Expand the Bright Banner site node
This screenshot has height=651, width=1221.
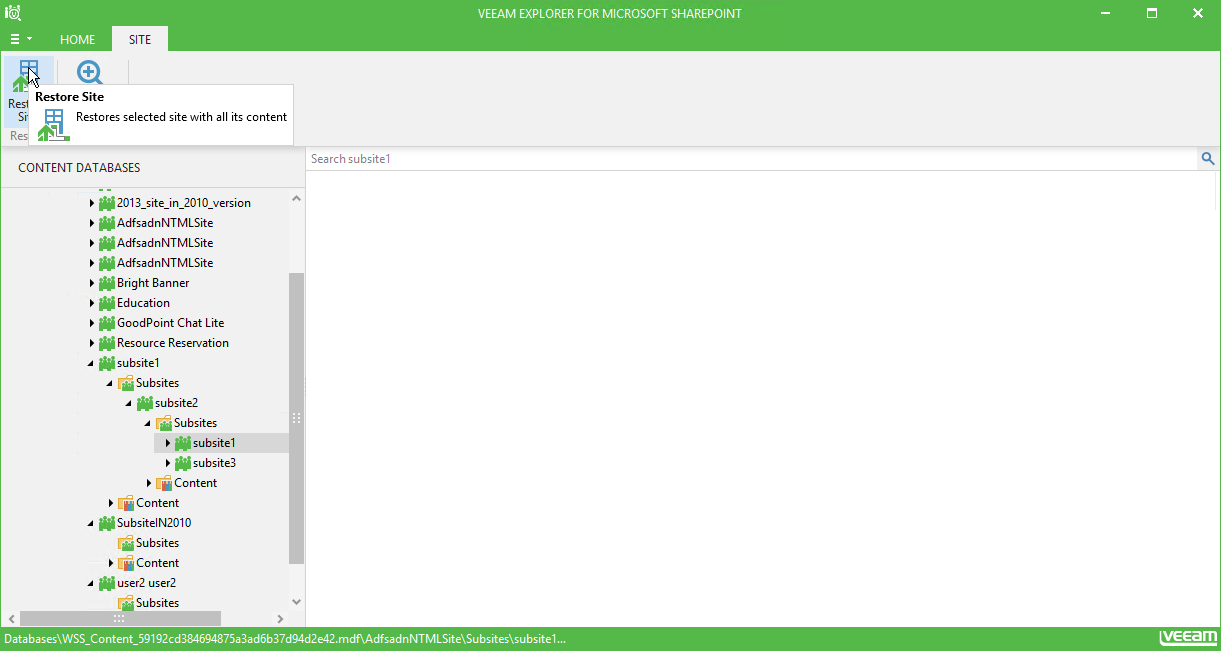click(92, 283)
